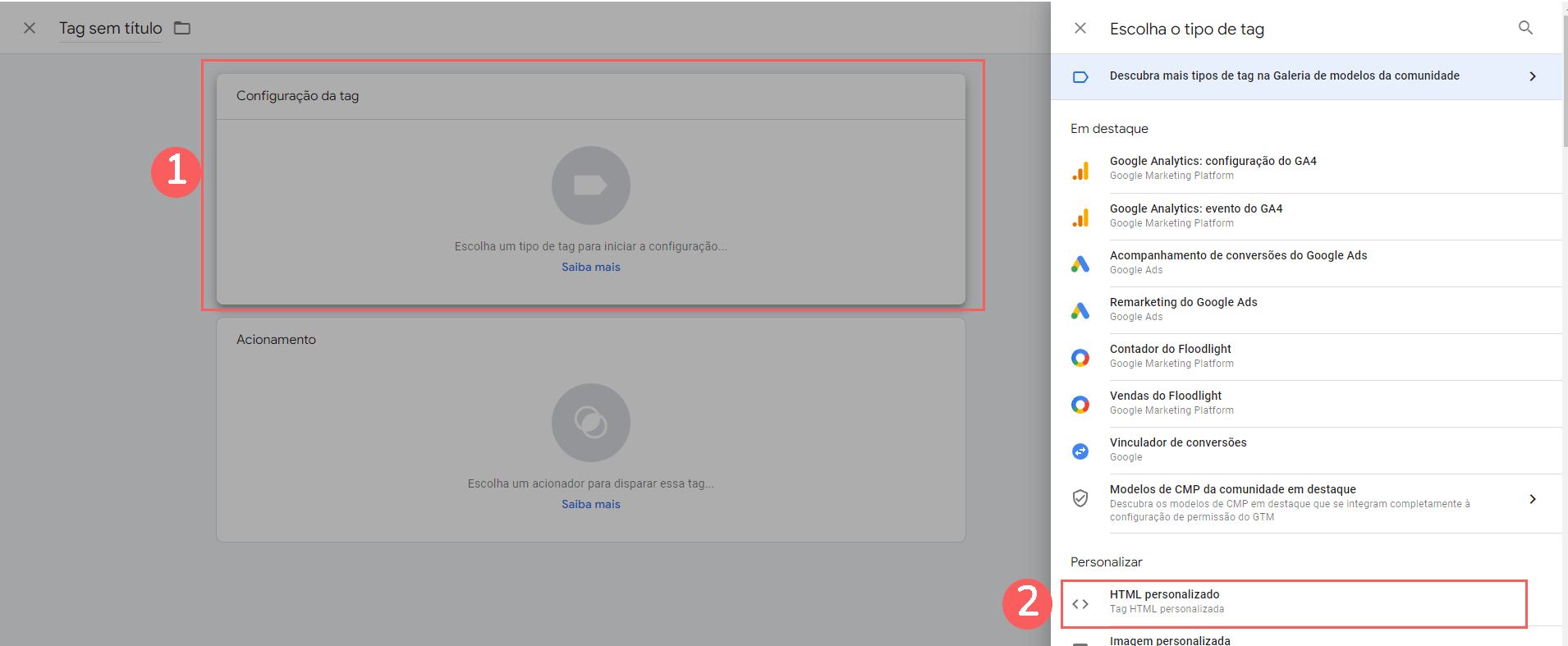Click the shield icon for CMP models
Viewport: 1568px width, 646px height.
click(1080, 498)
